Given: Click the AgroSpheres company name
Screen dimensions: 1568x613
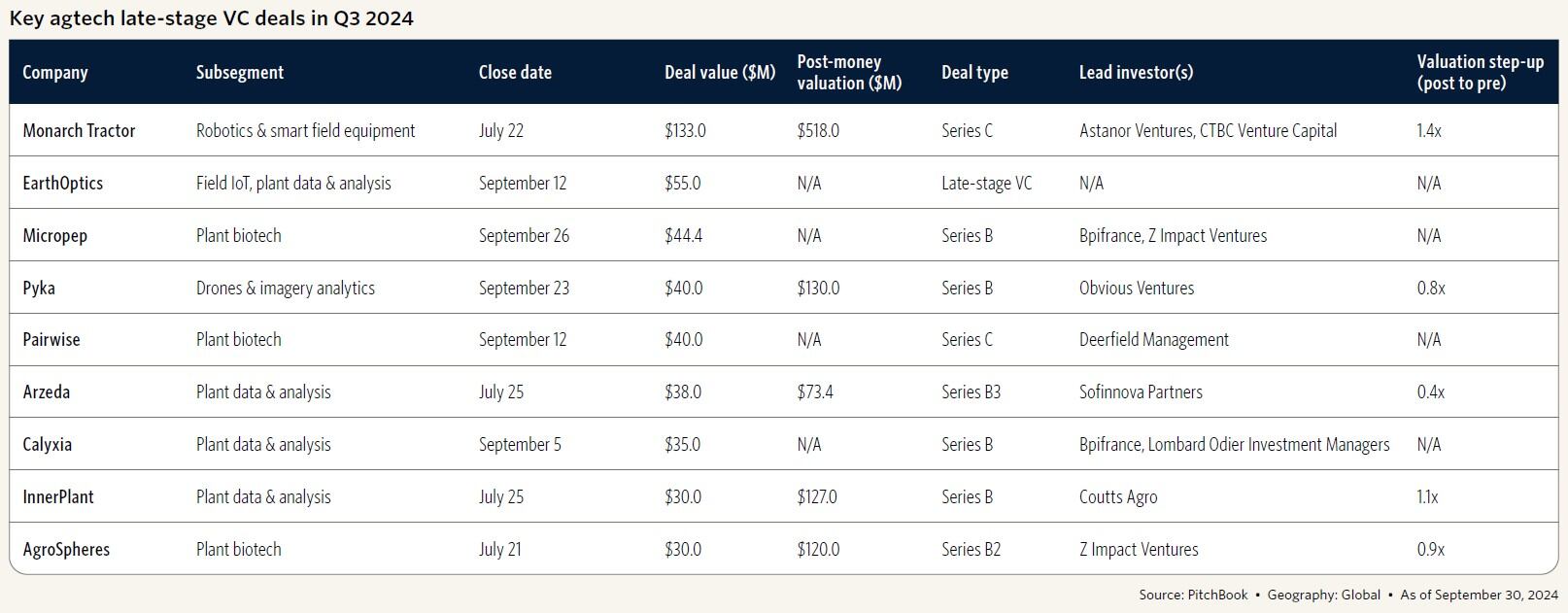Looking at the screenshot, I should click(x=66, y=550).
